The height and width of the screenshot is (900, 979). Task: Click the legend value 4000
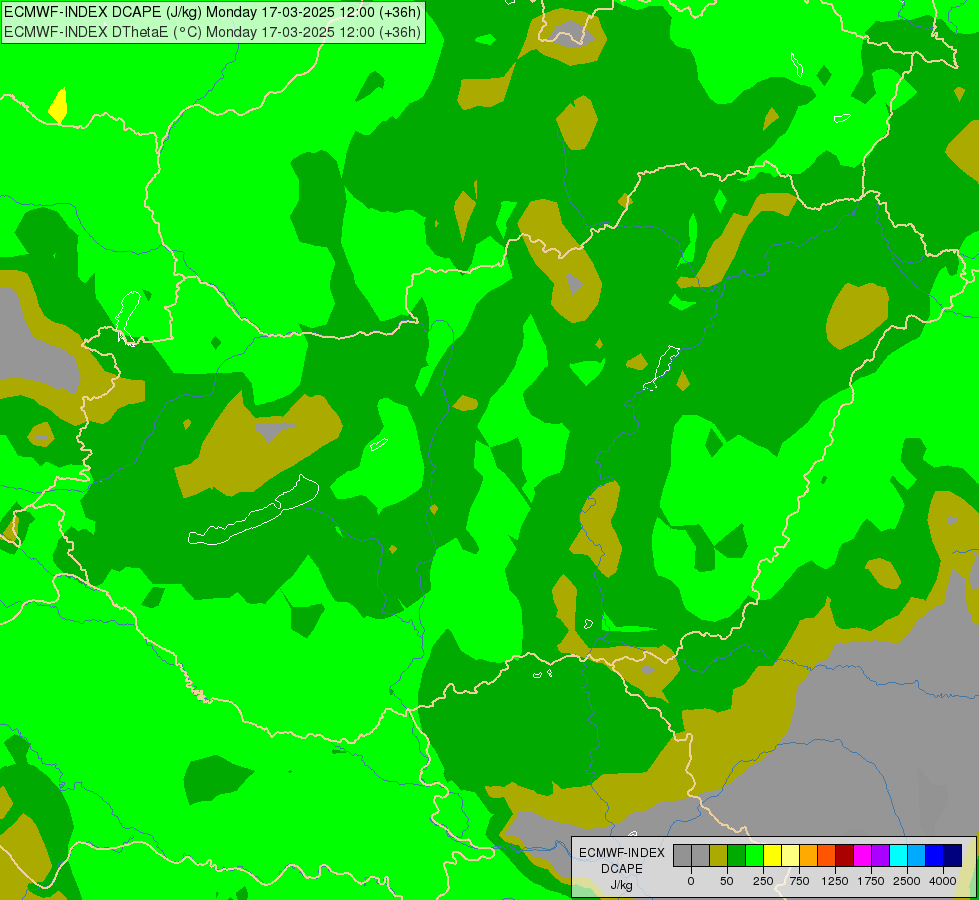click(943, 881)
